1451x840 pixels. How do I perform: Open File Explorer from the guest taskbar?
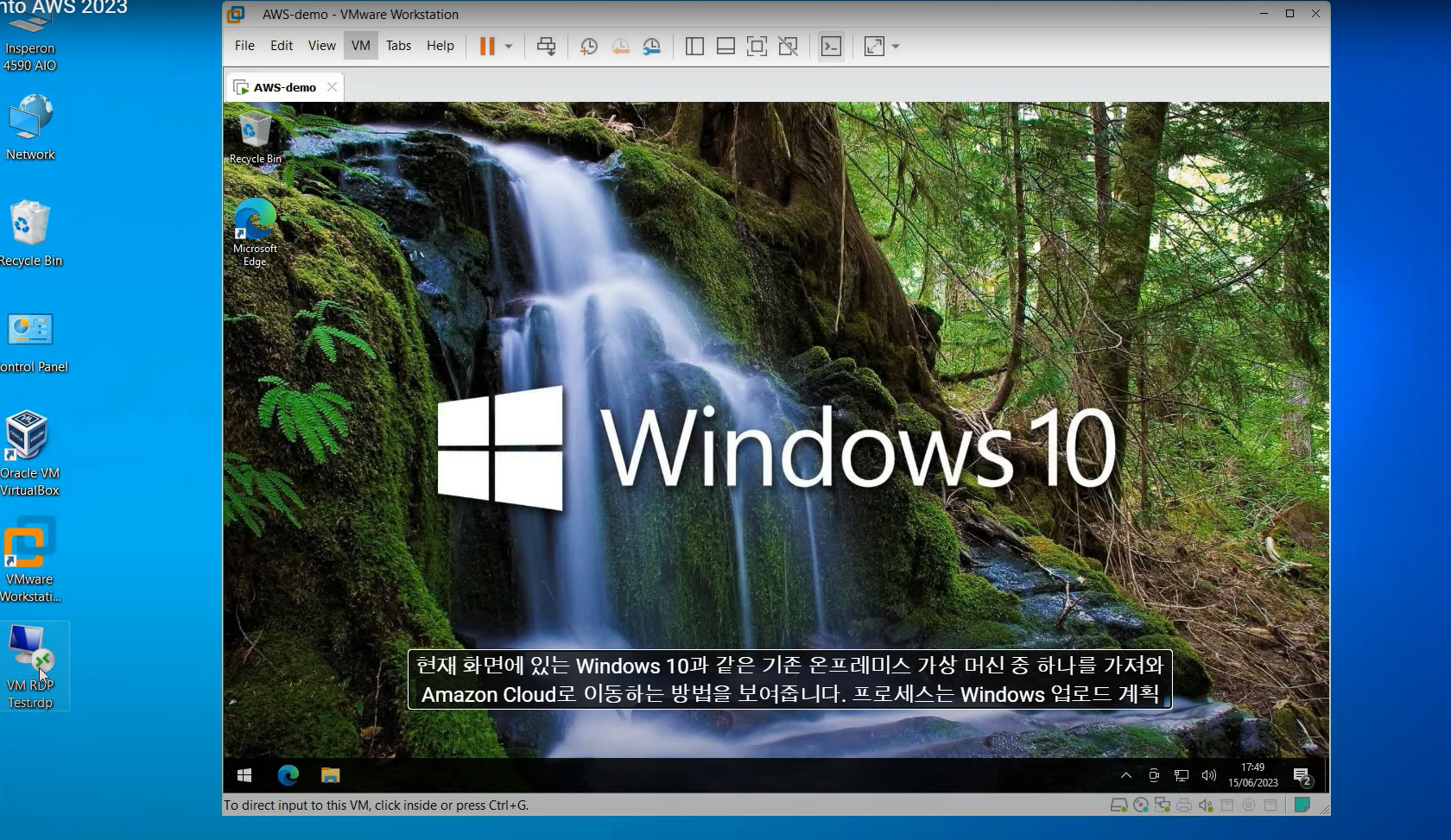[x=330, y=775]
